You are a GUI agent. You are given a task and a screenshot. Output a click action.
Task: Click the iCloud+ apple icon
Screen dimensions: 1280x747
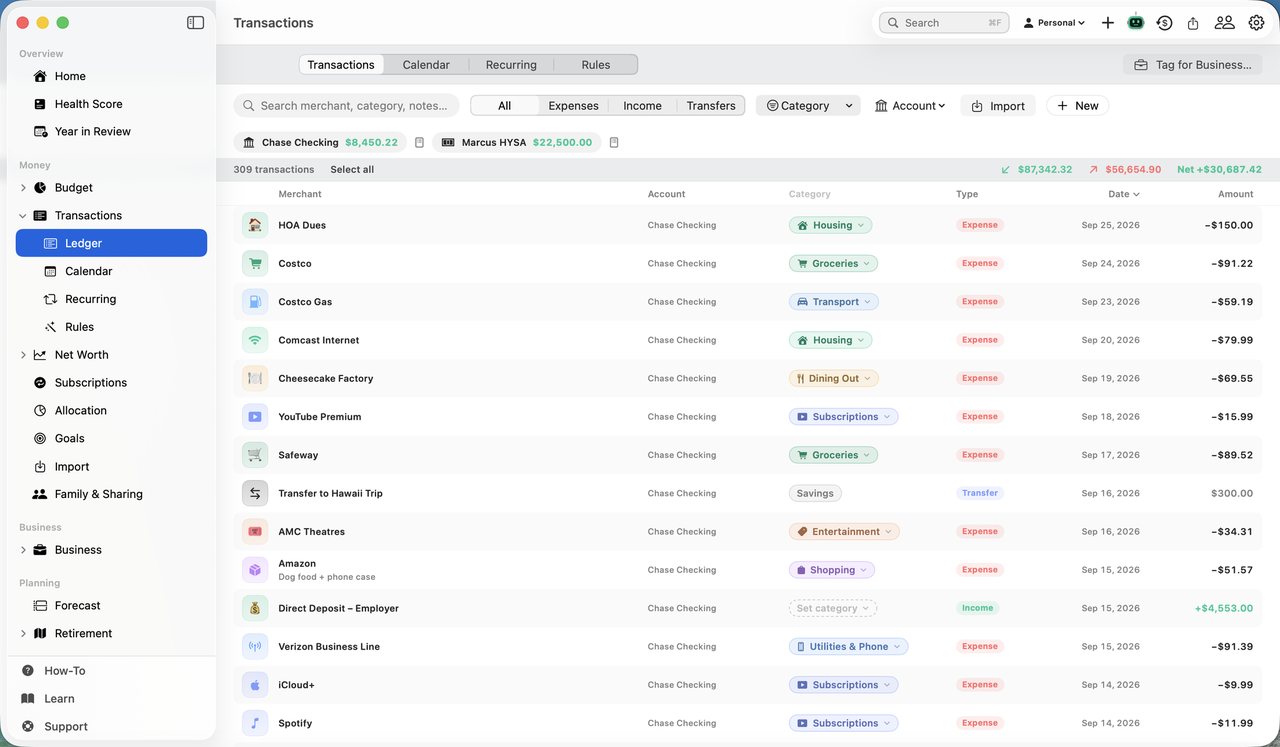(255, 685)
